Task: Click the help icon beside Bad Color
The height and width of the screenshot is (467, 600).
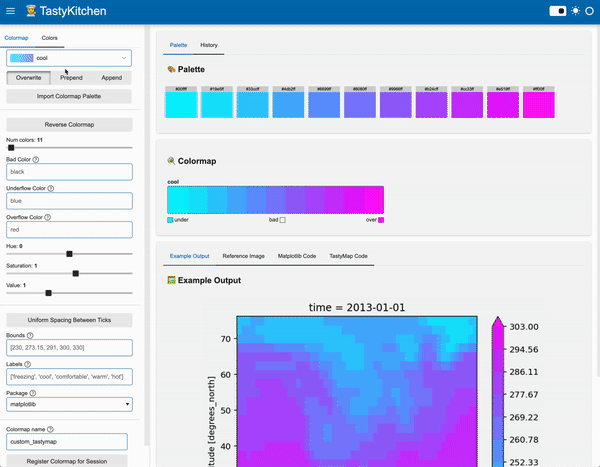Action: coord(36,159)
